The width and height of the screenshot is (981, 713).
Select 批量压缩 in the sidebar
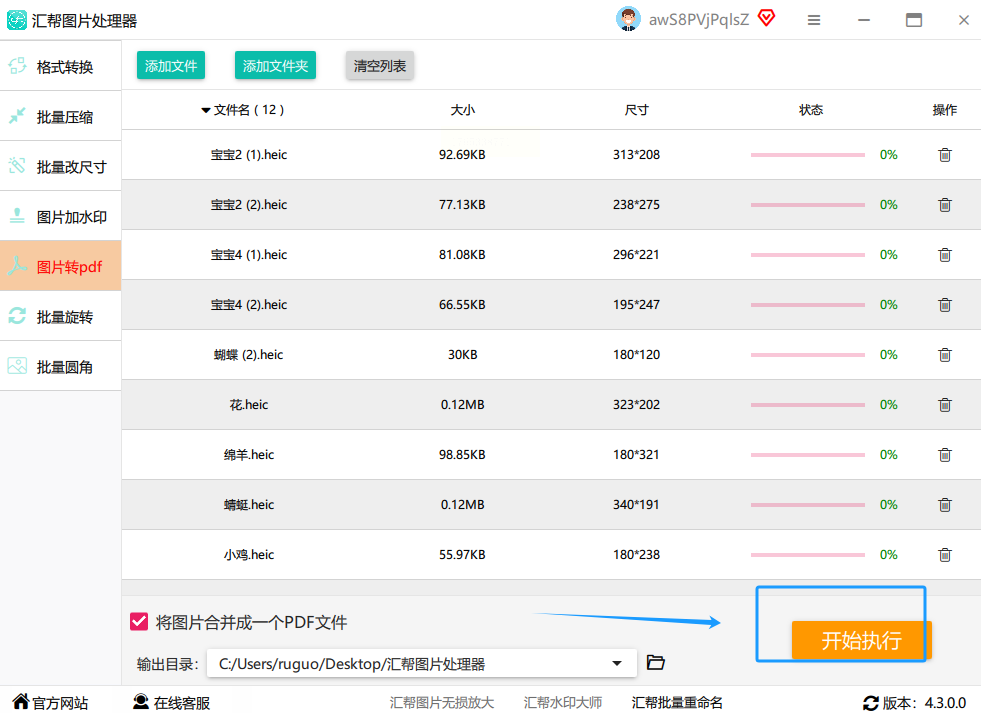pyautogui.click(x=61, y=117)
